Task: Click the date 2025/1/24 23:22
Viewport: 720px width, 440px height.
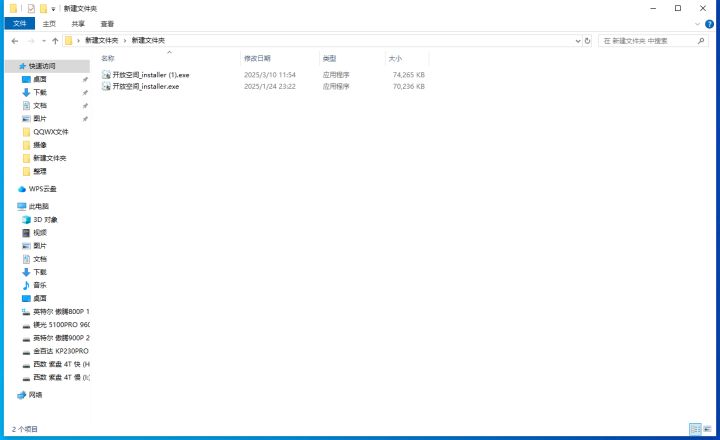Action: (270, 86)
